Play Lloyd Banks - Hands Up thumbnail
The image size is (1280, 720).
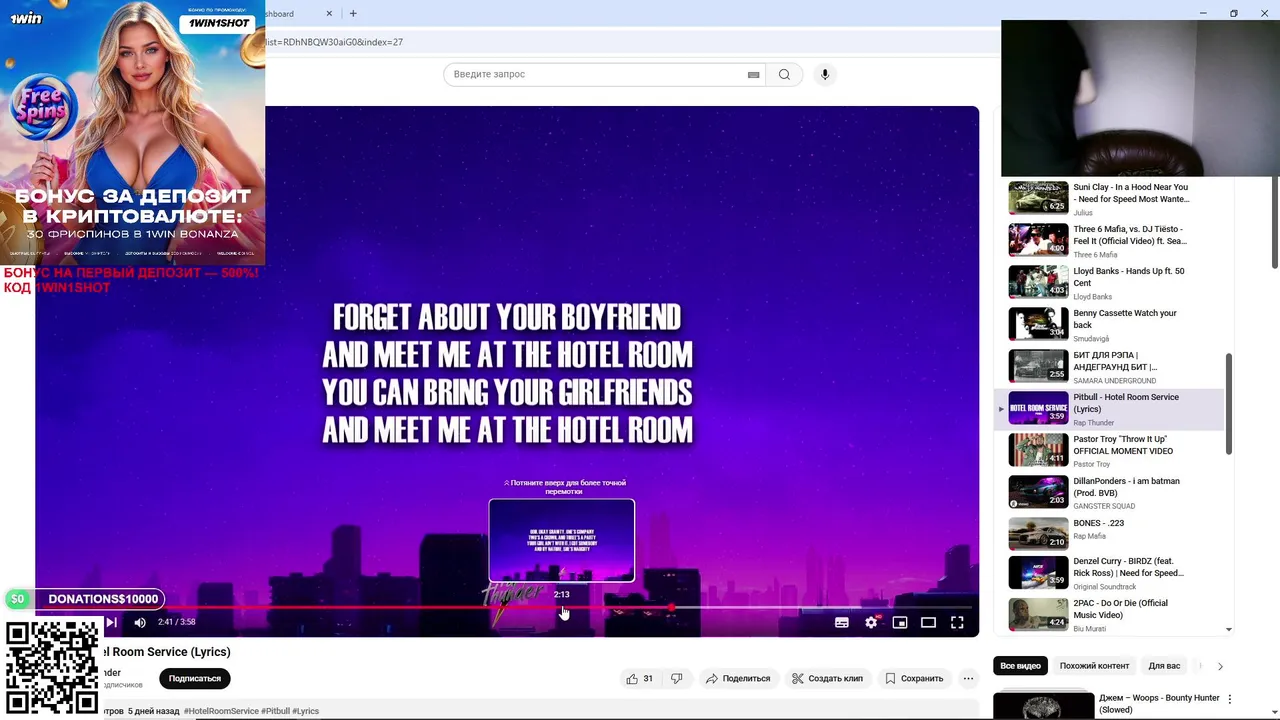pyautogui.click(x=1038, y=282)
